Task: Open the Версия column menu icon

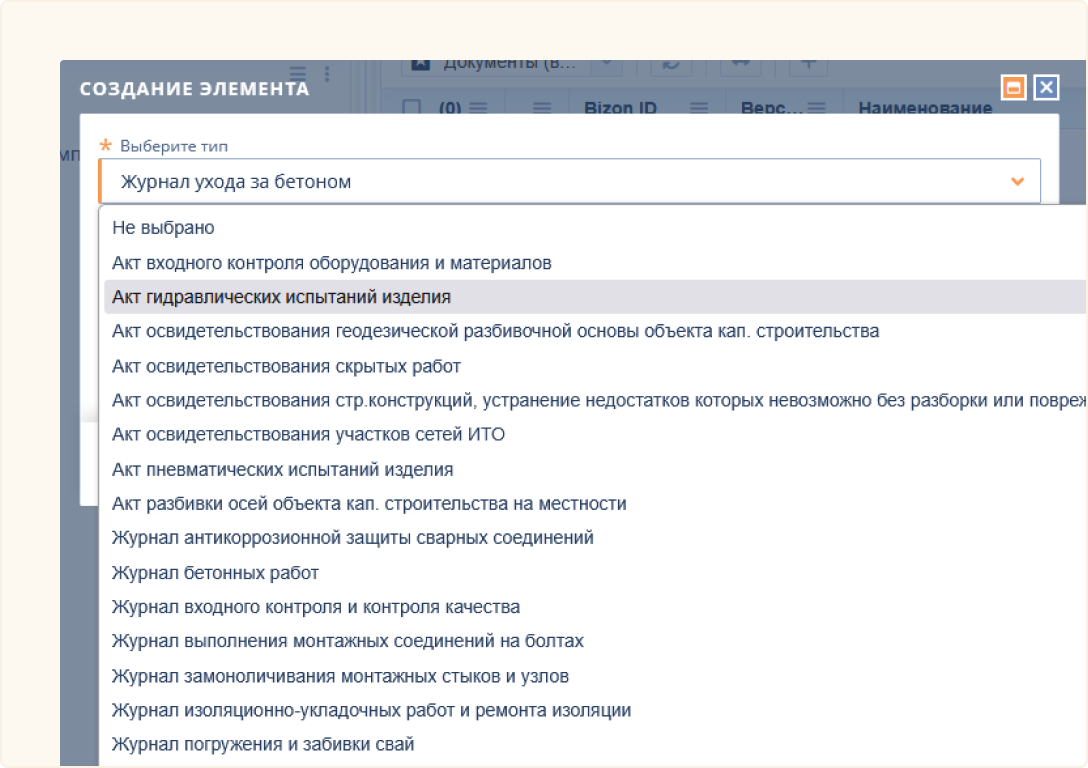Action: (817, 105)
